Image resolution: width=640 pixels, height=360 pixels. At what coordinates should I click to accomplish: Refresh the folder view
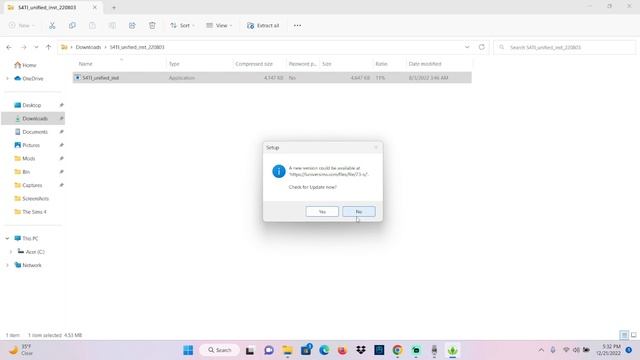pos(482,47)
